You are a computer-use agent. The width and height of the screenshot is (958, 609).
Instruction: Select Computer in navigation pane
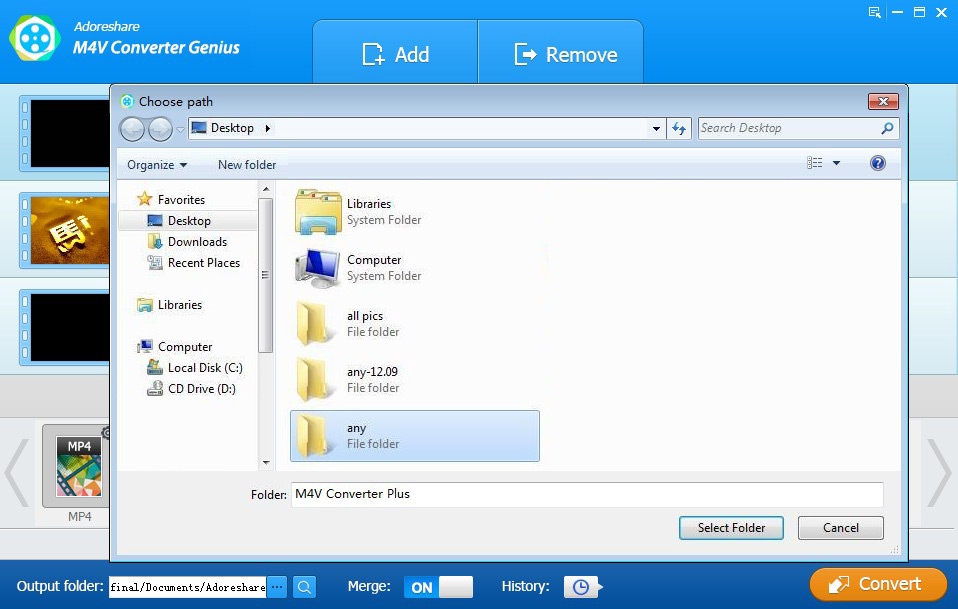coord(175,346)
